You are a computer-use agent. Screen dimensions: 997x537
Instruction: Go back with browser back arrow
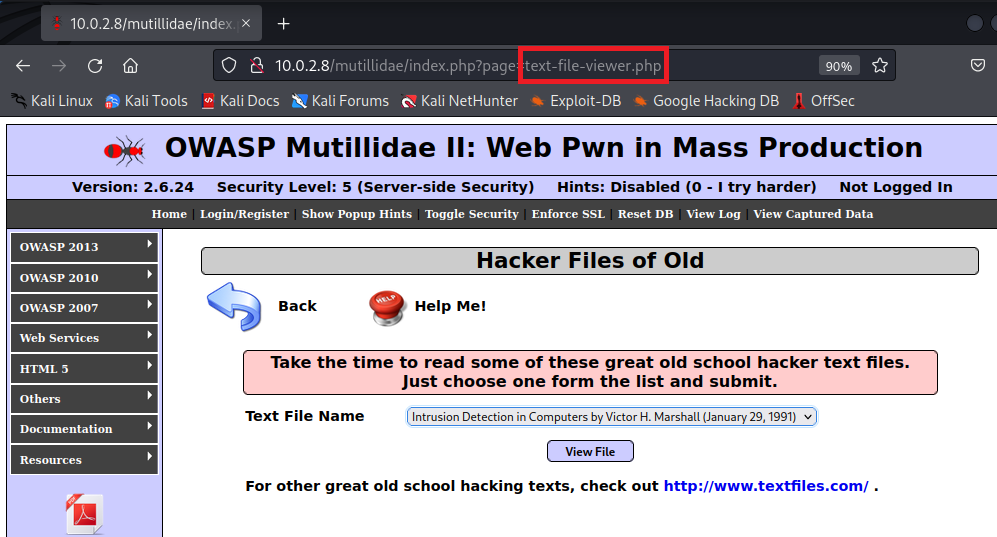pos(23,65)
